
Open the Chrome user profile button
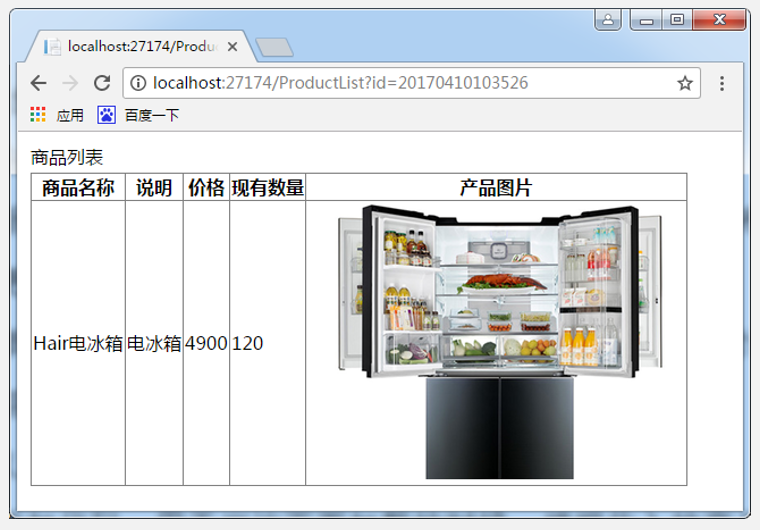pyautogui.click(x=608, y=20)
